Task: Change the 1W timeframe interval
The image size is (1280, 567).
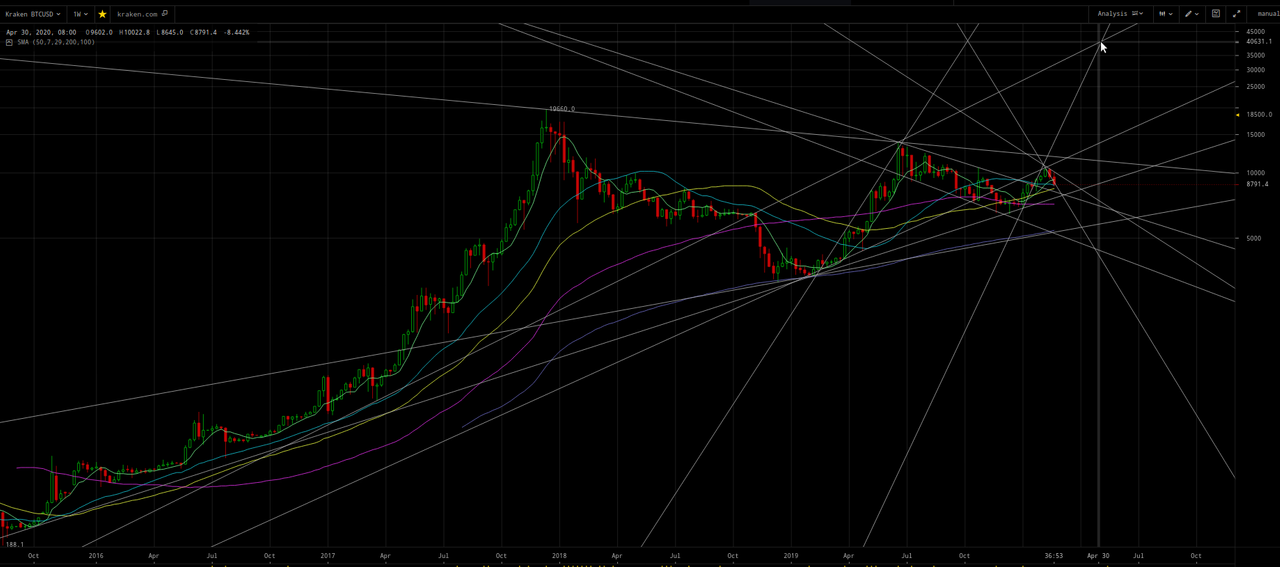Action: pyautogui.click(x=80, y=14)
